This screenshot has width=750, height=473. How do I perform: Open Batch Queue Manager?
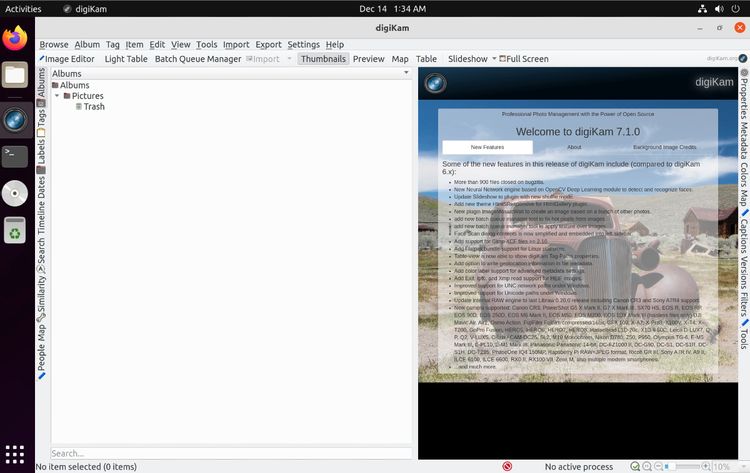tap(198, 59)
